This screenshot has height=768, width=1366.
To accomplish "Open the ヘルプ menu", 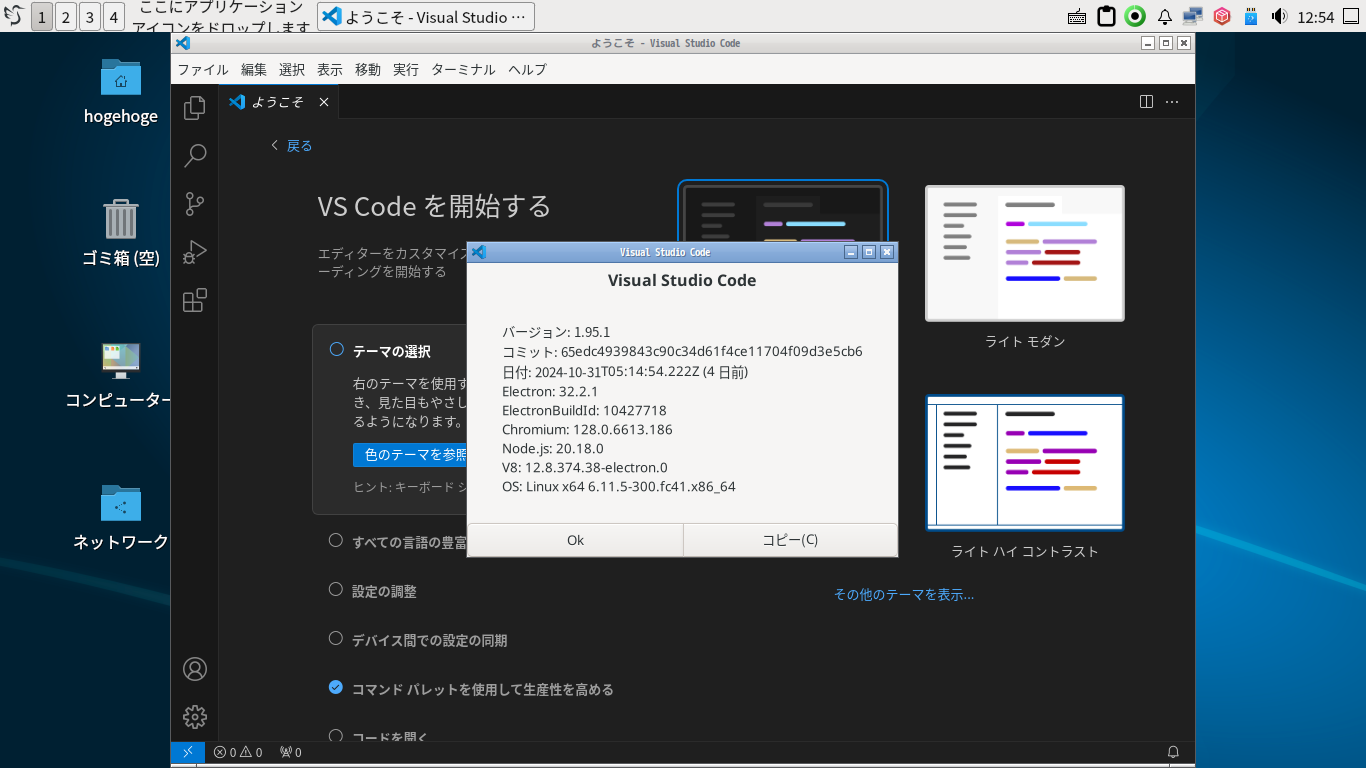I will 527,69.
